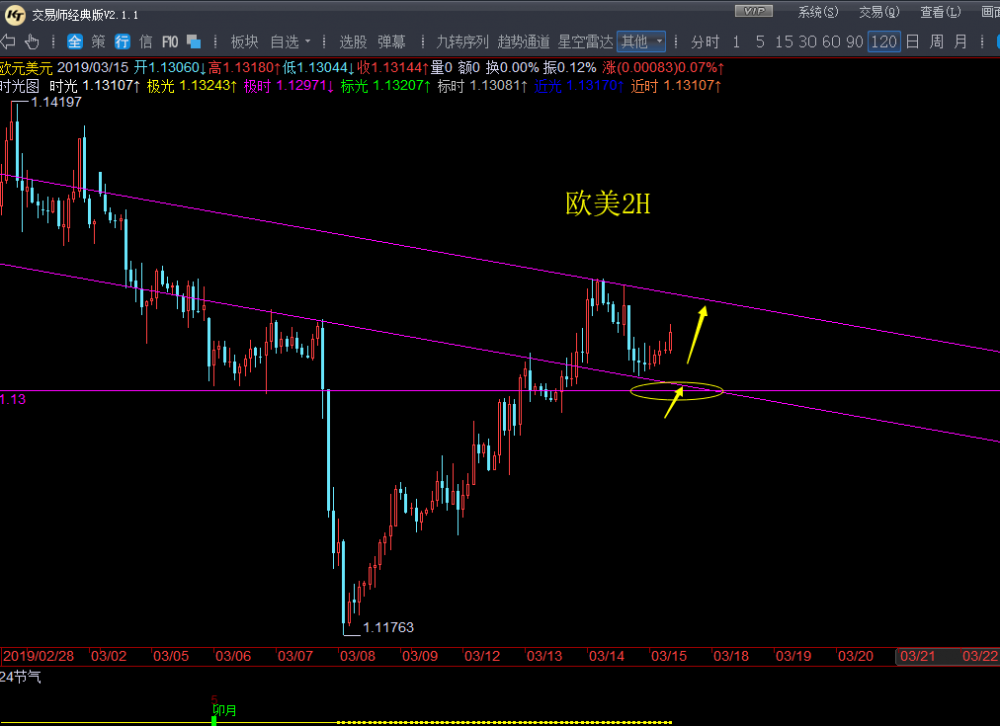This screenshot has height=726, width=1000.
Task: Click the 03/08 date on the time axis
Action: [357, 656]
